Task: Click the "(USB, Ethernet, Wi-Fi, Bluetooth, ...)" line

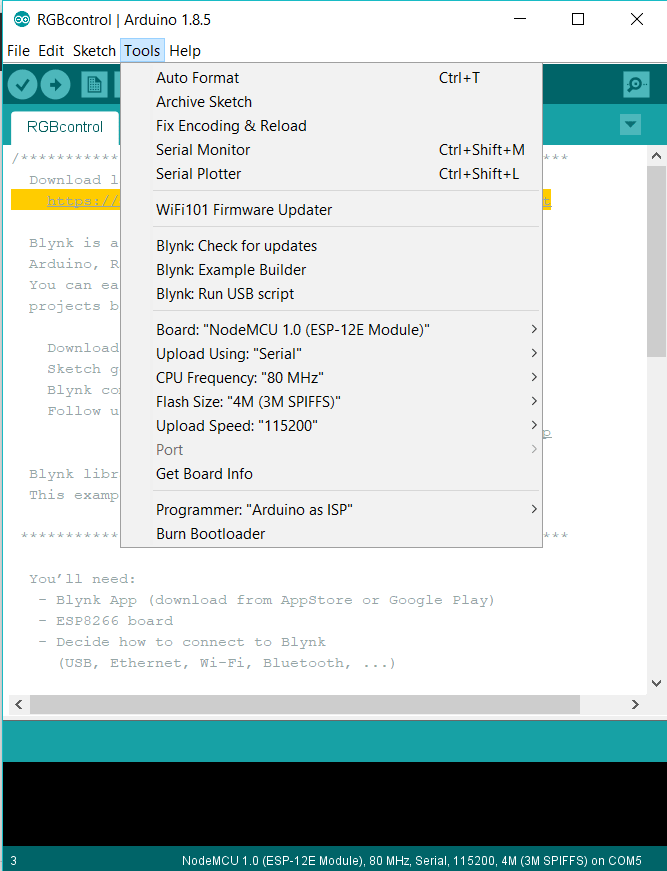Action: click(227, 663)
